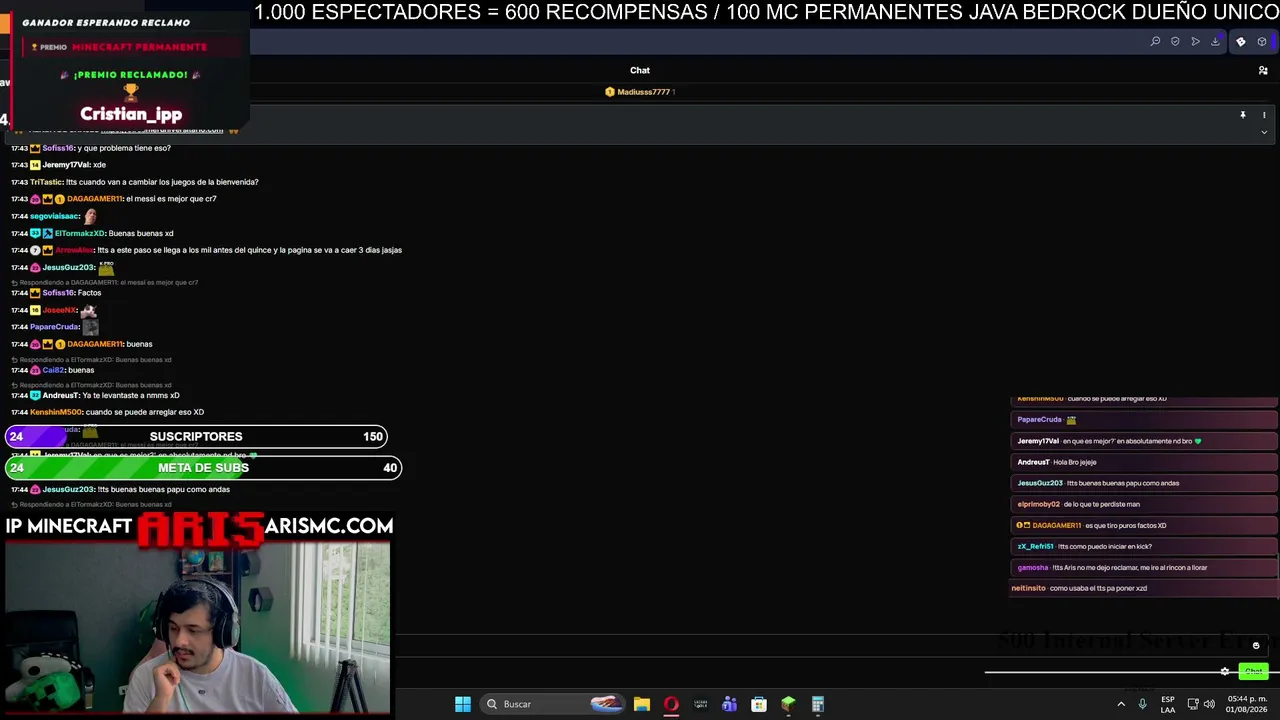Viewport: 1280px width, 720px height.
Task: Click the '¡PREMIO RECLAMADO!' banner text
Action: click(131, 75)
